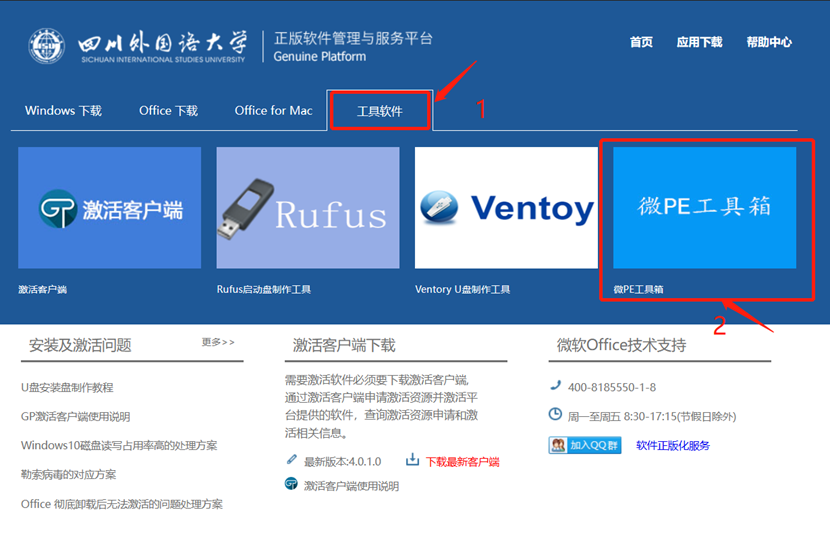The image size is (830, 539).
Task: Open the 激活客户端 tile image
Action: click(110, 208)
